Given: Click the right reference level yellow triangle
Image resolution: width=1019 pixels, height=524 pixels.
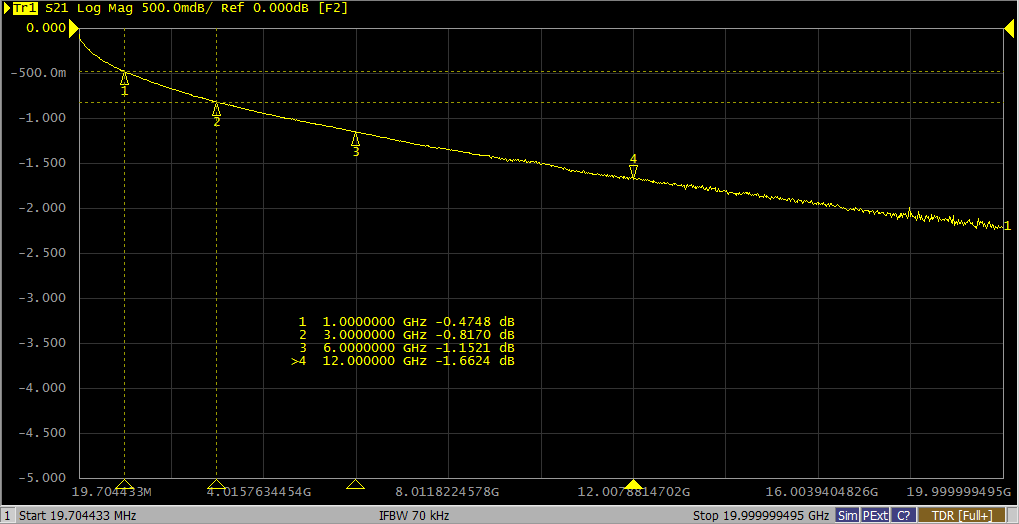Looking at the screenshot, I should (x=1009, y=32).
